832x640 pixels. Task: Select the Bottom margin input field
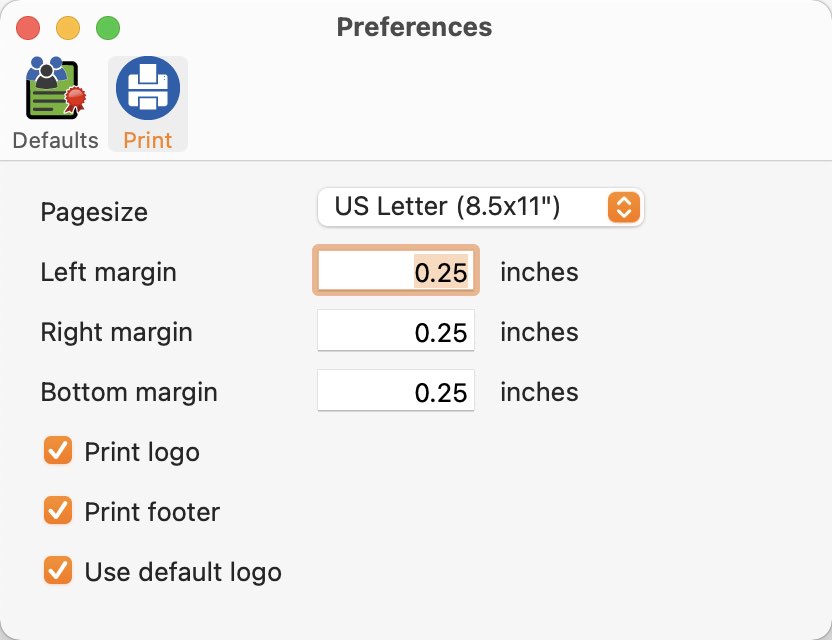396,391
